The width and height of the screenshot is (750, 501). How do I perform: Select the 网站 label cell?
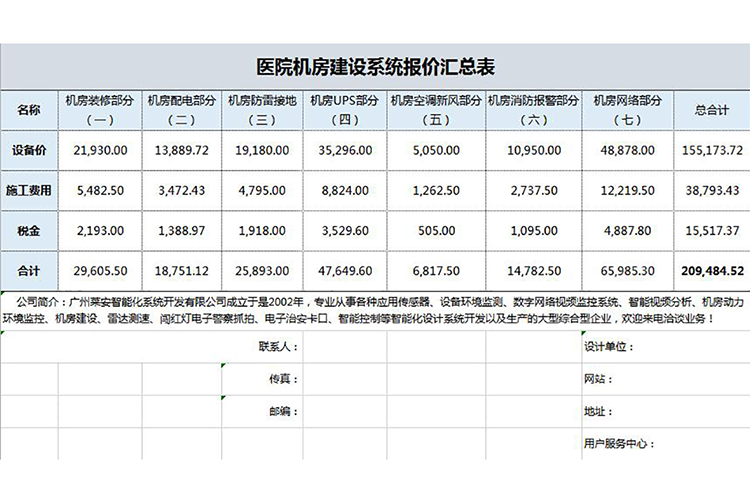point(597,379)
